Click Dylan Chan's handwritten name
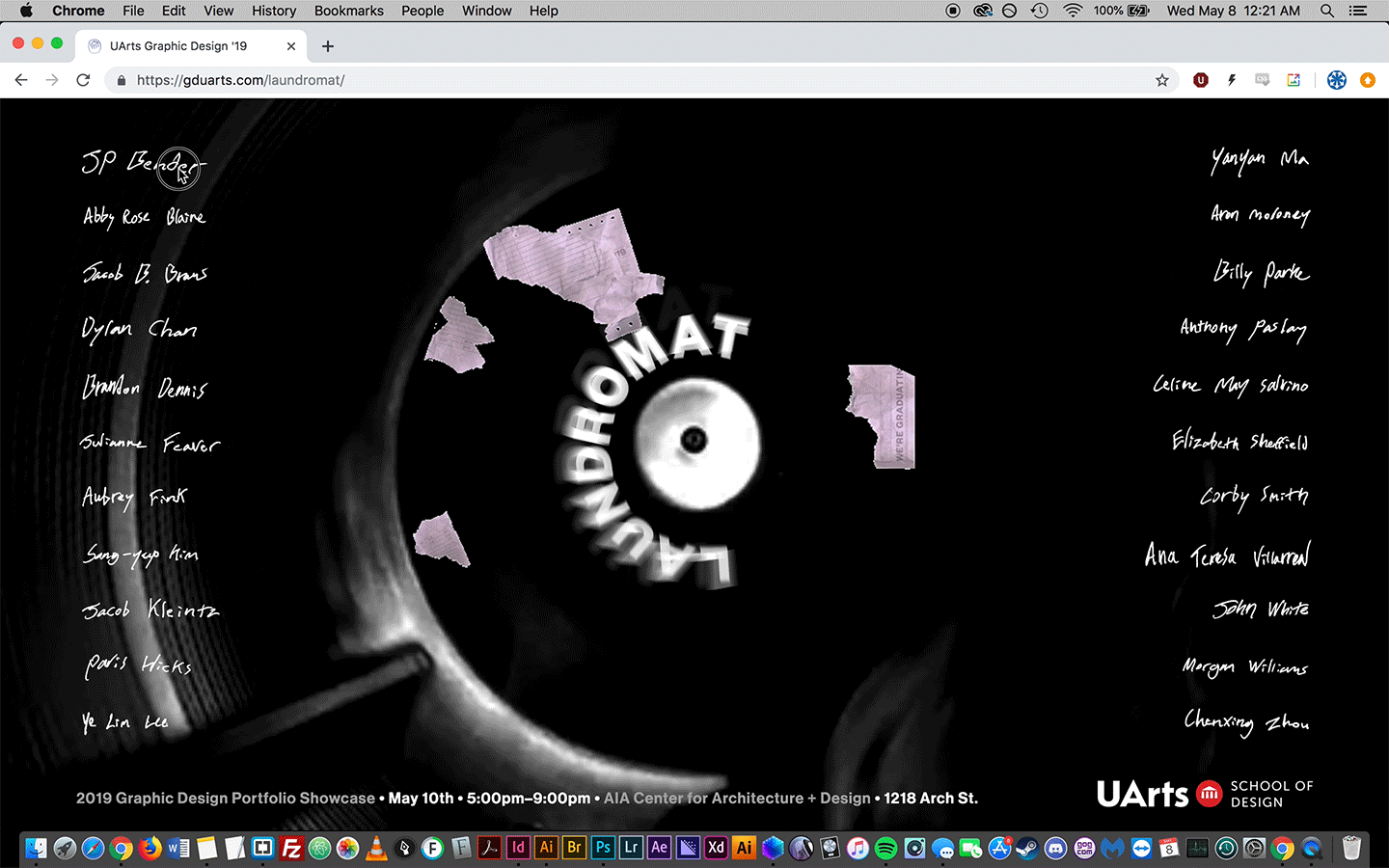 140,330
